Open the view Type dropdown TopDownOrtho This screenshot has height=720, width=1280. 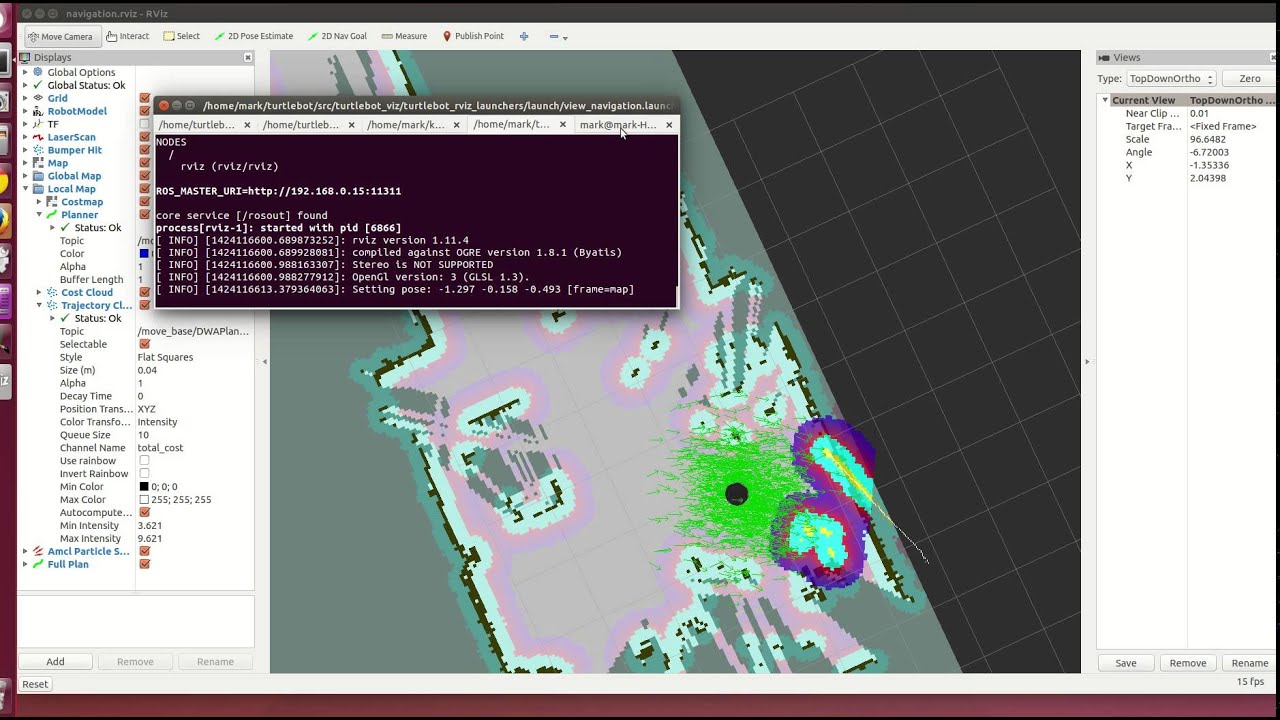(1171, 78)
